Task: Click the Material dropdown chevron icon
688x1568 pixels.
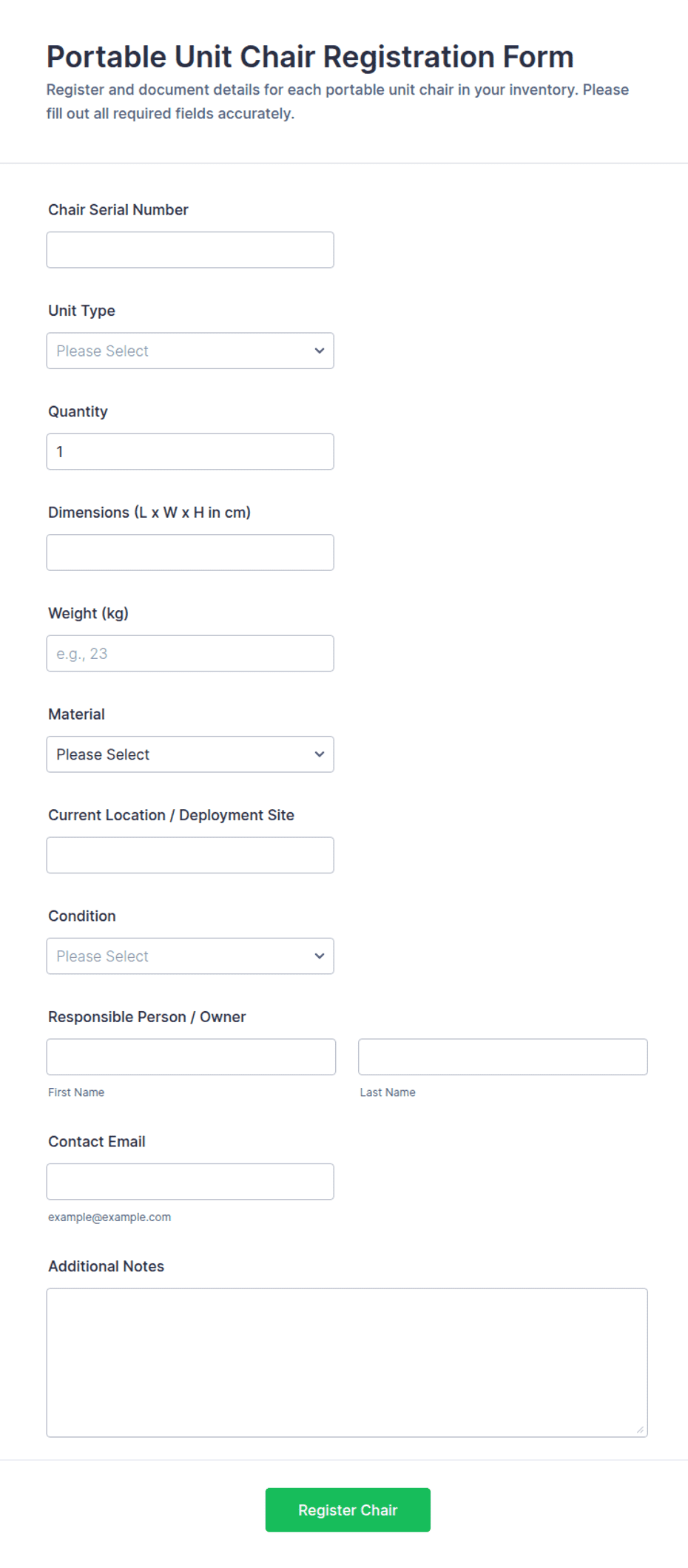Action: coord(320,754)
